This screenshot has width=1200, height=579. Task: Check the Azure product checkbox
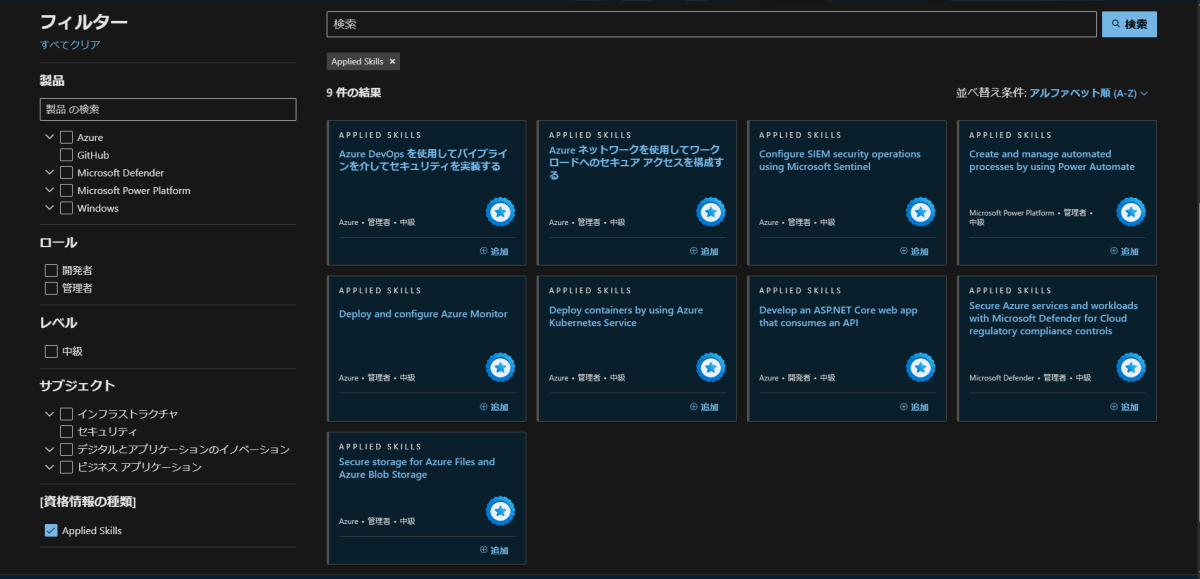tap(67, 137)
